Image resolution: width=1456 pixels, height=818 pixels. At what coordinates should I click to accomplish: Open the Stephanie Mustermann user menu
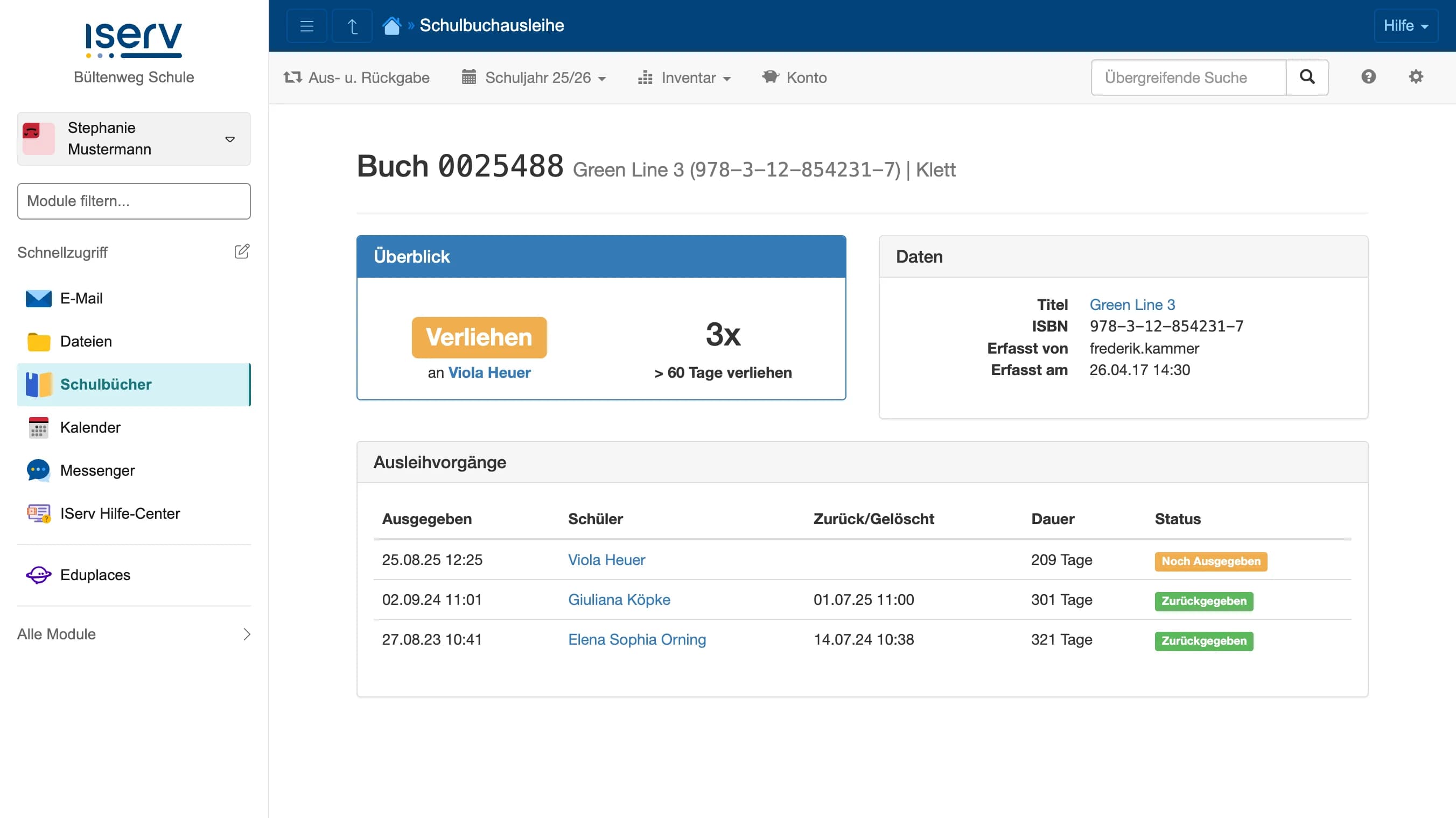point(134,139)
